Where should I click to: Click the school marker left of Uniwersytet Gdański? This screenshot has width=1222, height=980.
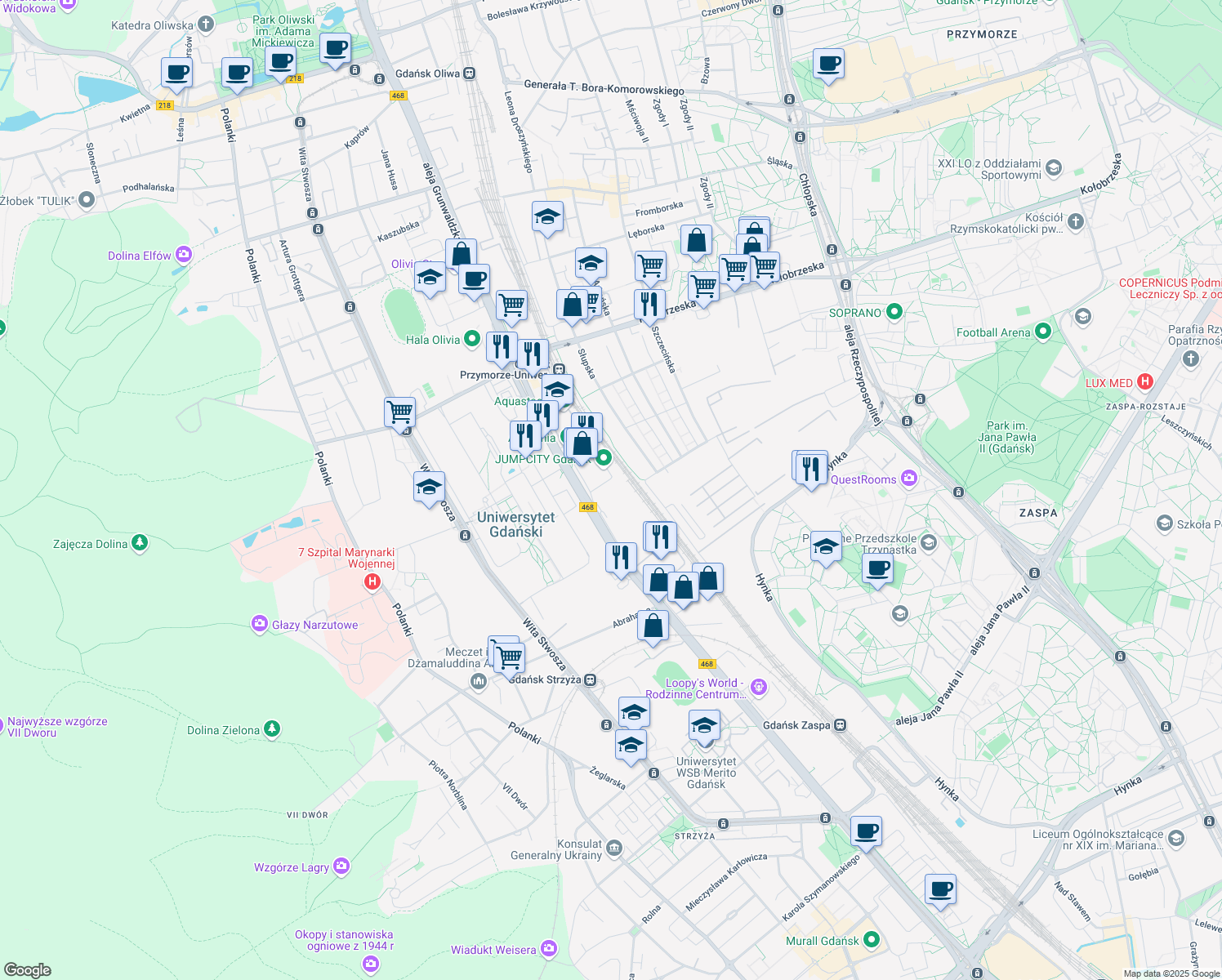point(429,488)
